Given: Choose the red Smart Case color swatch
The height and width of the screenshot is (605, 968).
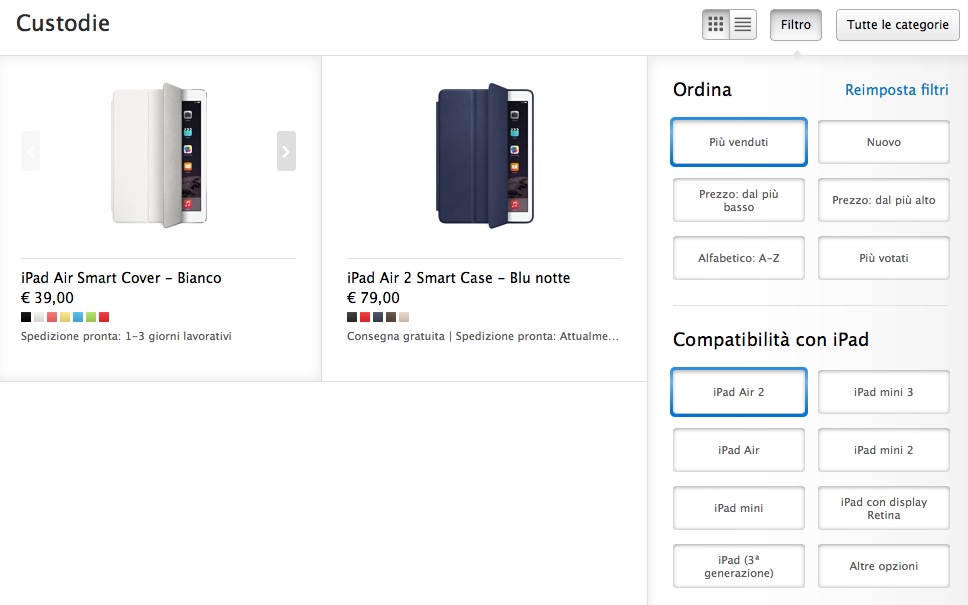Looking at the screenshot, I should coord(365,317).
